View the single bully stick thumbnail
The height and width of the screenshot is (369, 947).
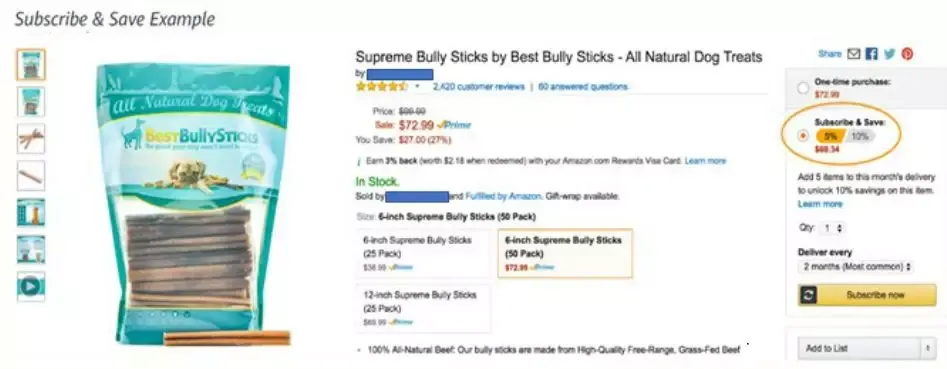point(31,176)
